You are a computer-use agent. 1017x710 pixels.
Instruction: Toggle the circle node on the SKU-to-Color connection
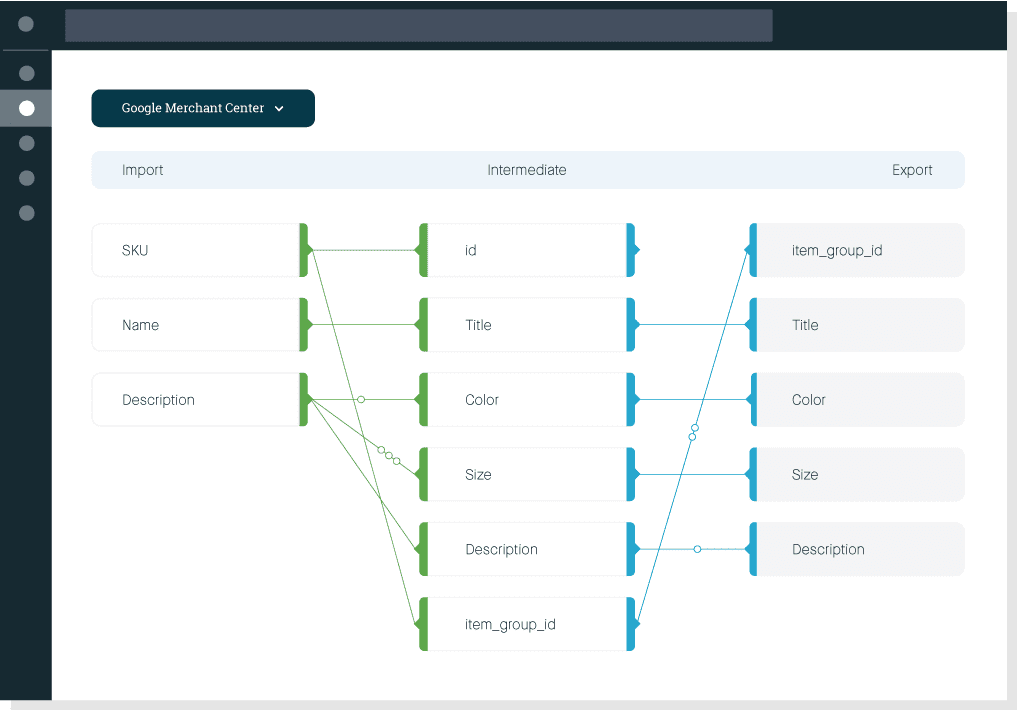pyautogui.click(x=360, y=399)
